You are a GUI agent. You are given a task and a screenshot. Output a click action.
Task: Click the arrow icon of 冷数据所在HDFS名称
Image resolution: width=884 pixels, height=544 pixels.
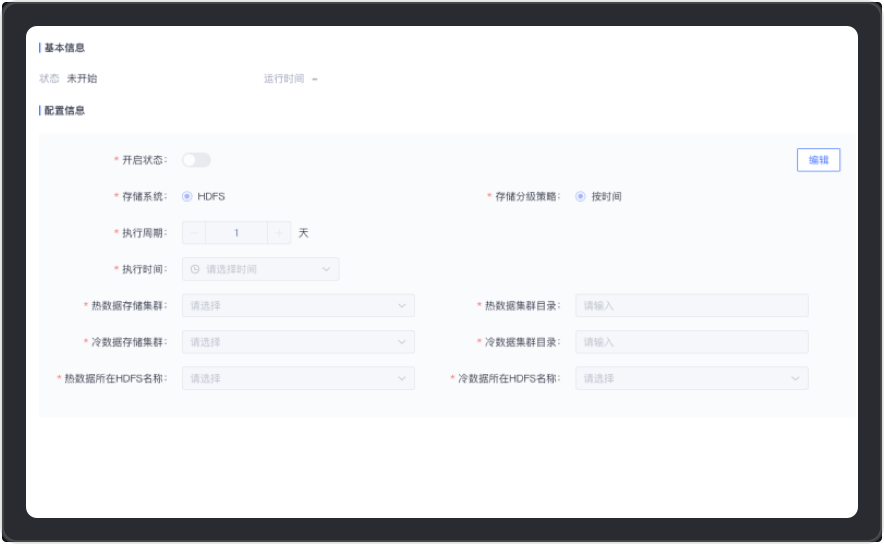click(796, 379)
